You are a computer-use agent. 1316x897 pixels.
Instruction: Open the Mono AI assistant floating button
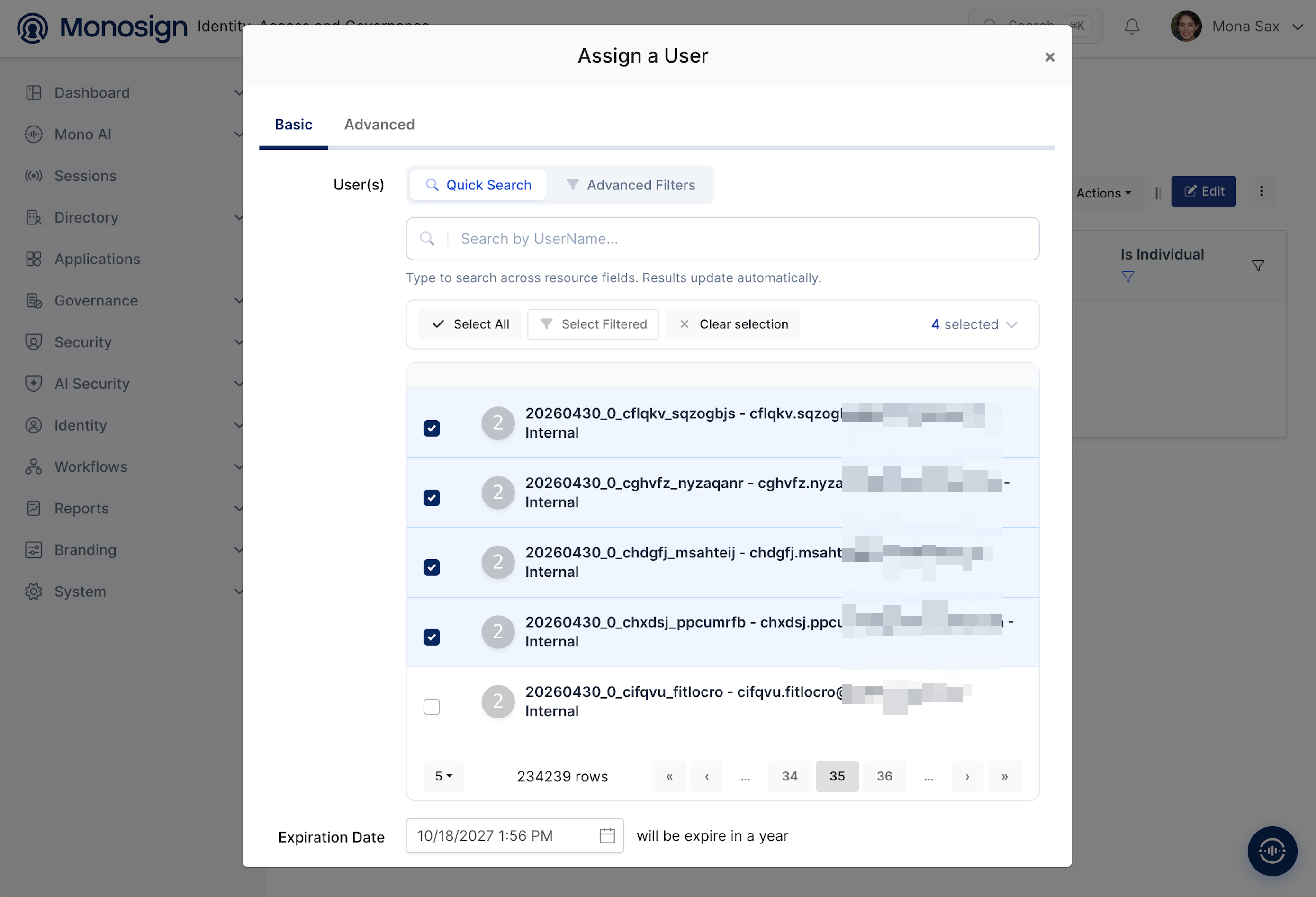1272,851
